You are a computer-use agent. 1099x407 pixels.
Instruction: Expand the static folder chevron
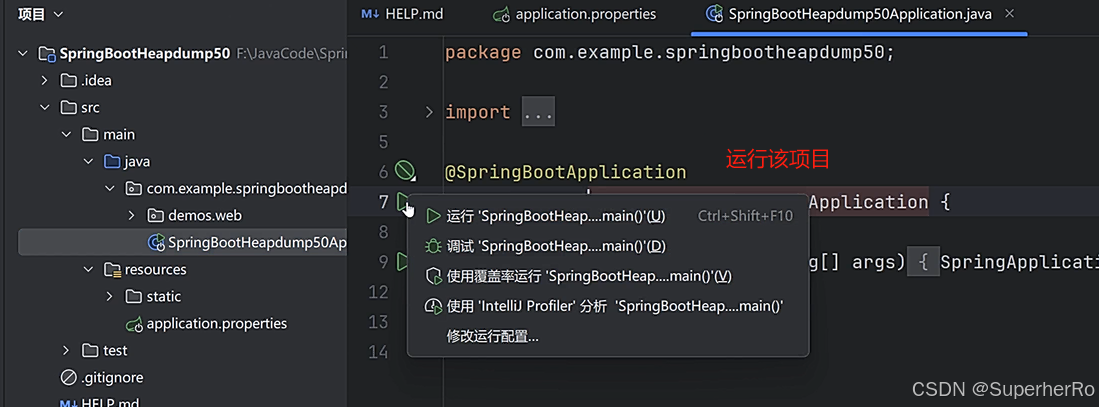pos(109,296)
